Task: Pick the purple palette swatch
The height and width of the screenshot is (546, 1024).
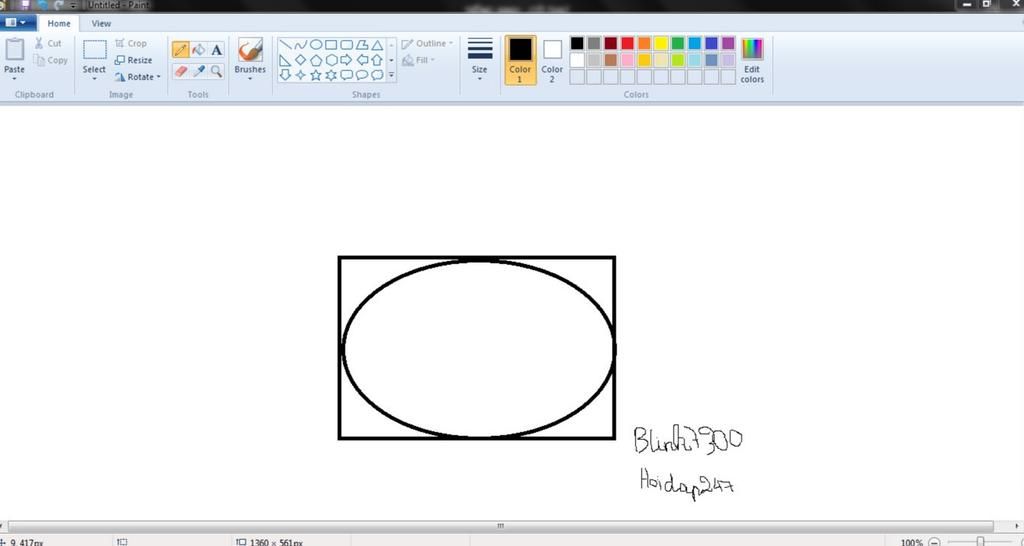Action: point(728,43)
